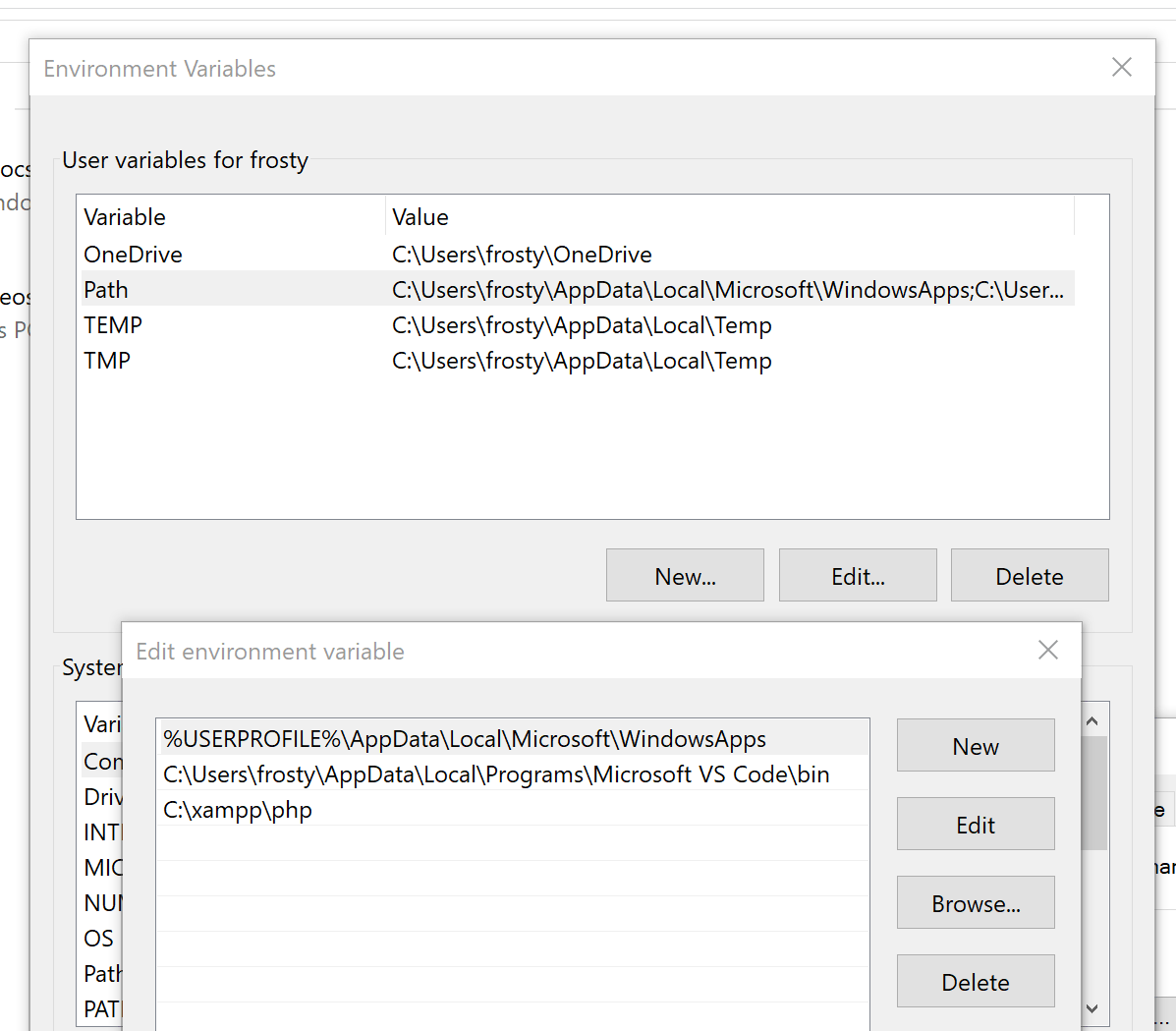This screenshot has height=1031, width=1176.
Task: Click Edit in Edit environment variable dialog
Action: (975, 824)
